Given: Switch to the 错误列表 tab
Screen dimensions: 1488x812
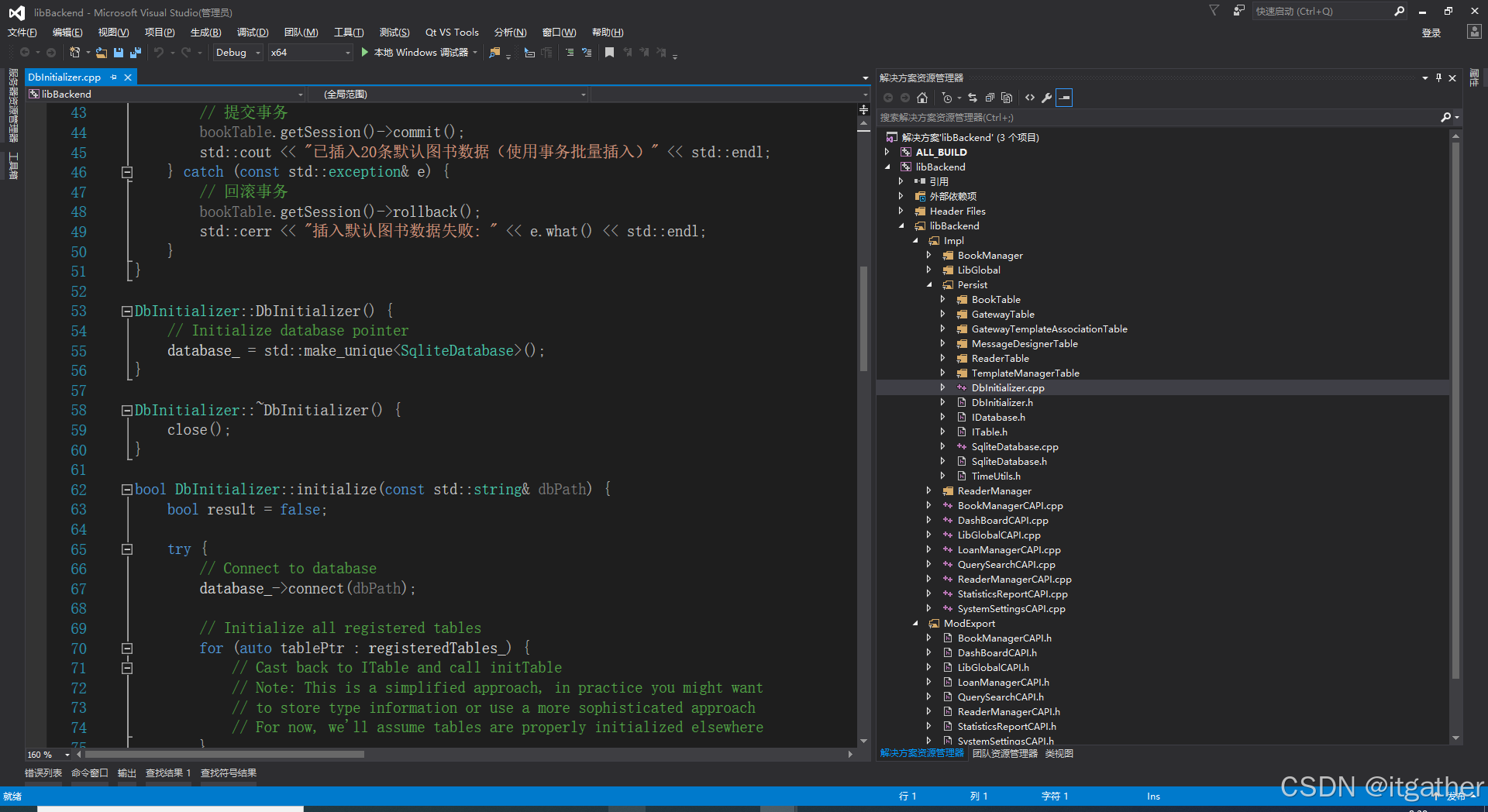Looking at the screenshot, I should (x=43, y=773).
